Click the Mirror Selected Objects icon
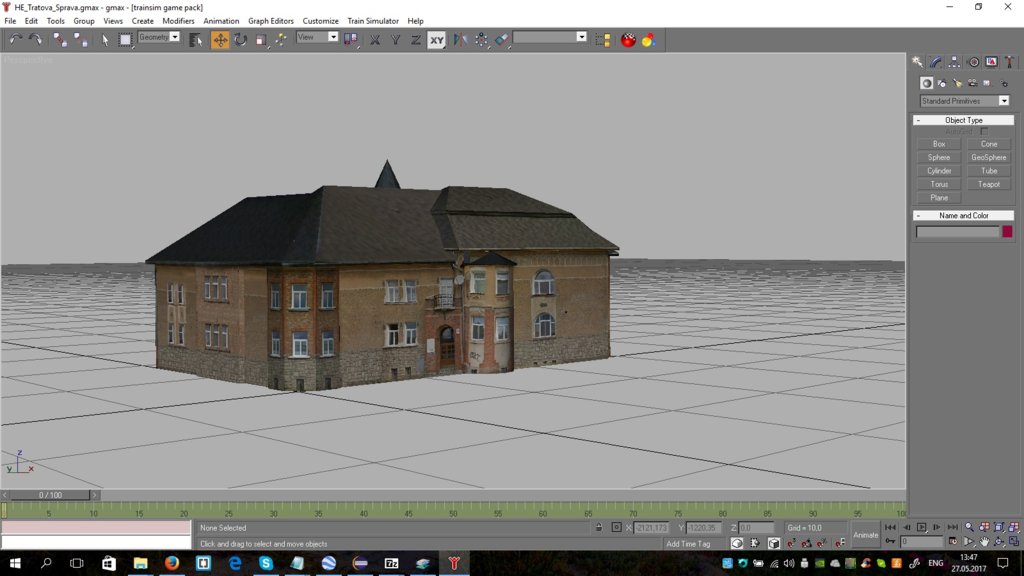Viewport: 1024px width, 576px height. click(460, 40)
